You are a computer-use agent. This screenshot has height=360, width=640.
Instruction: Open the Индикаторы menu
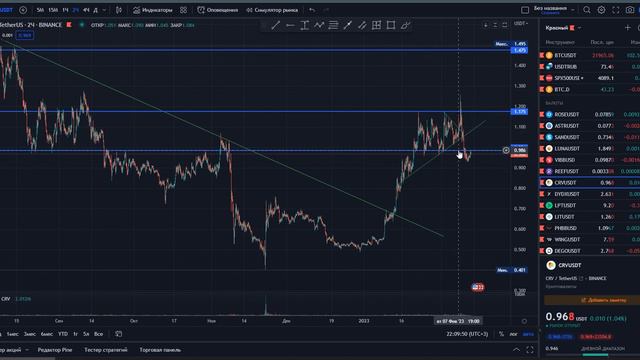pyautogui.click(x=153, y=10)
